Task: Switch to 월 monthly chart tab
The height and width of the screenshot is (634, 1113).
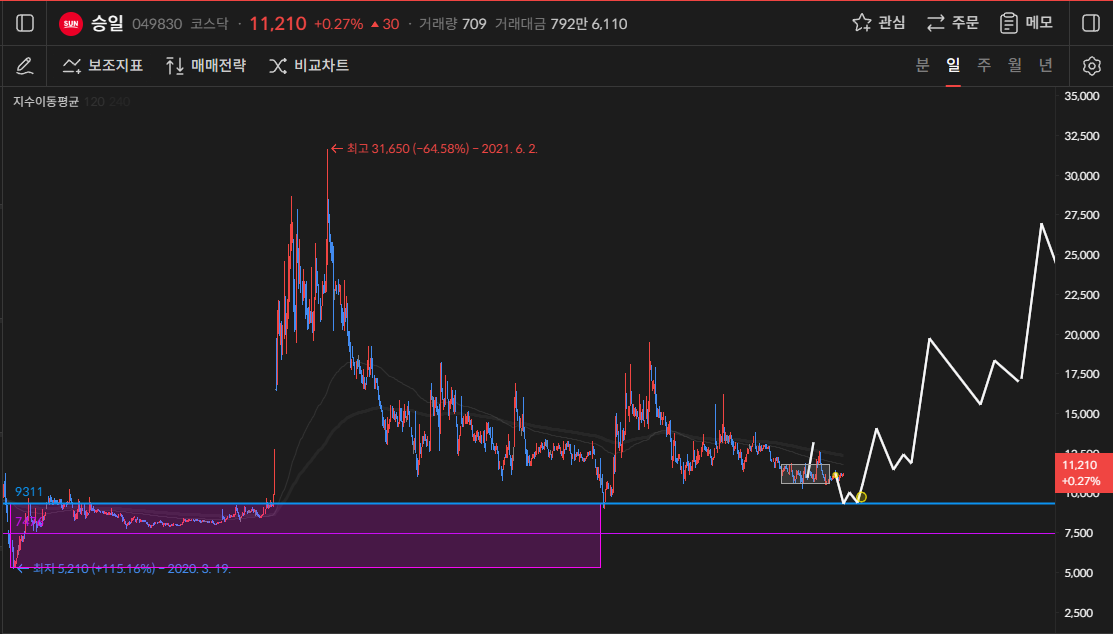Action: [x=1015, y=65]
